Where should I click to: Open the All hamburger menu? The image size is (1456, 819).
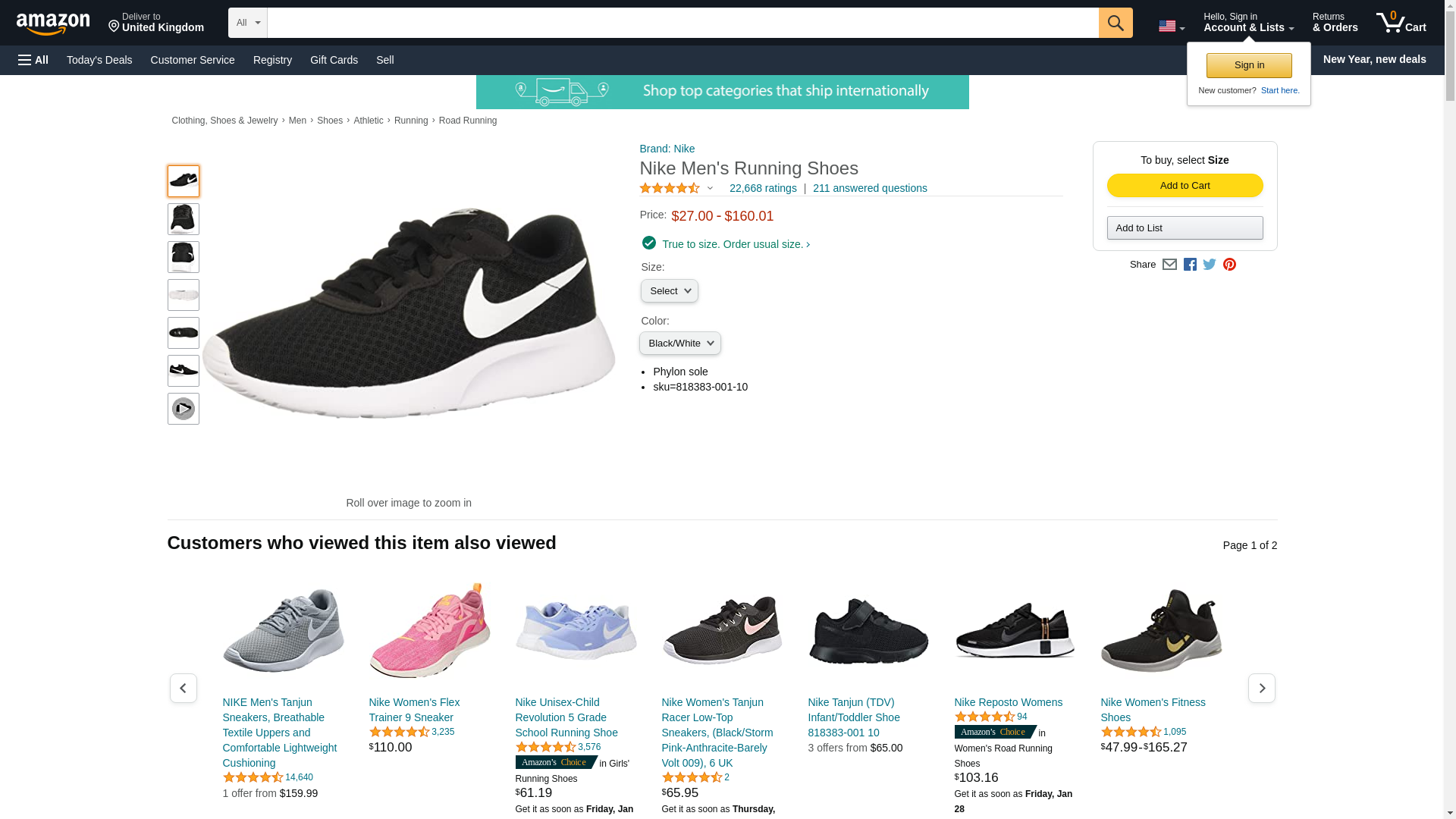pos(33,60)
